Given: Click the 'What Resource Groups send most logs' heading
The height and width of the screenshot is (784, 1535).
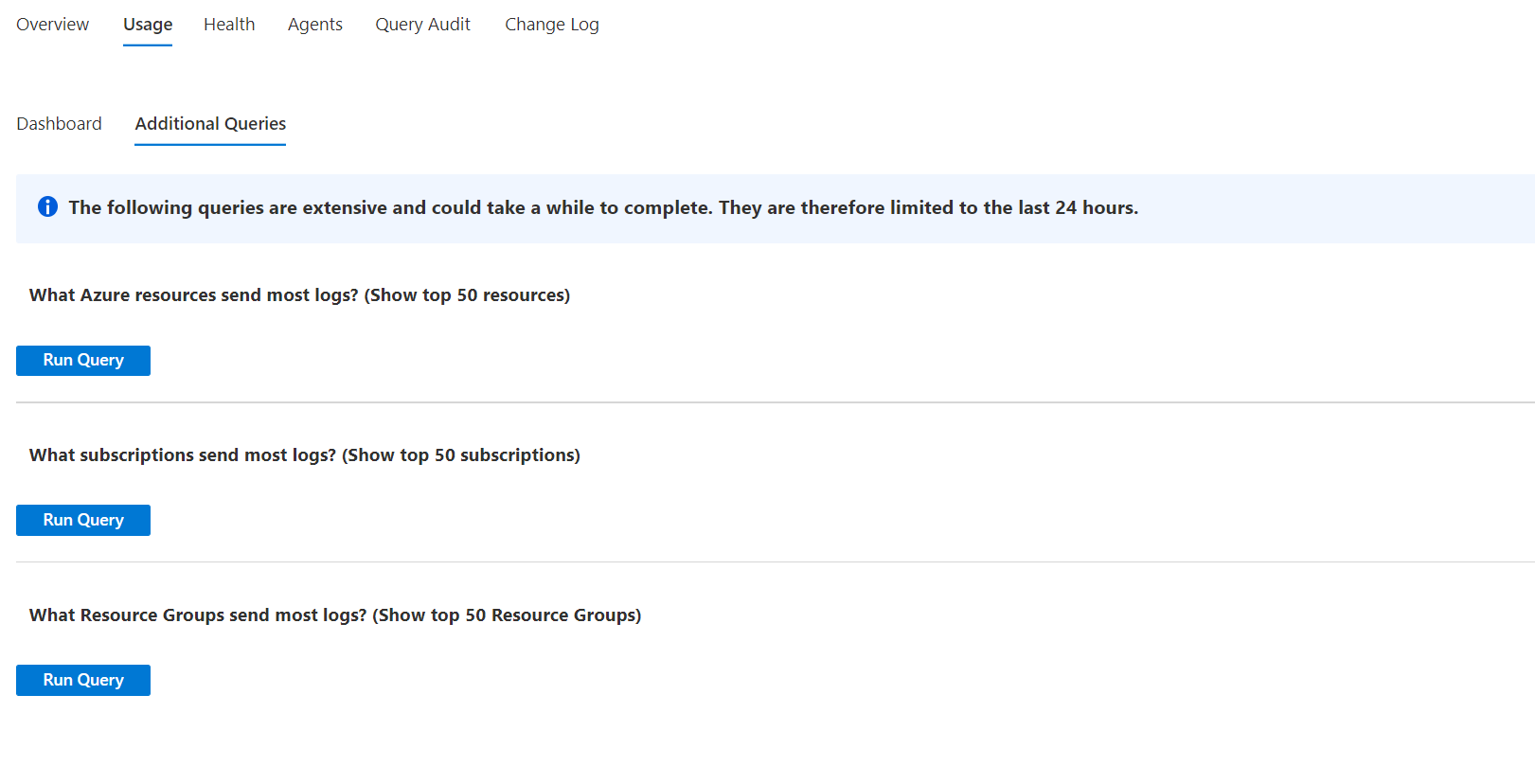Looking at the screenshot, I should (335, 615).
